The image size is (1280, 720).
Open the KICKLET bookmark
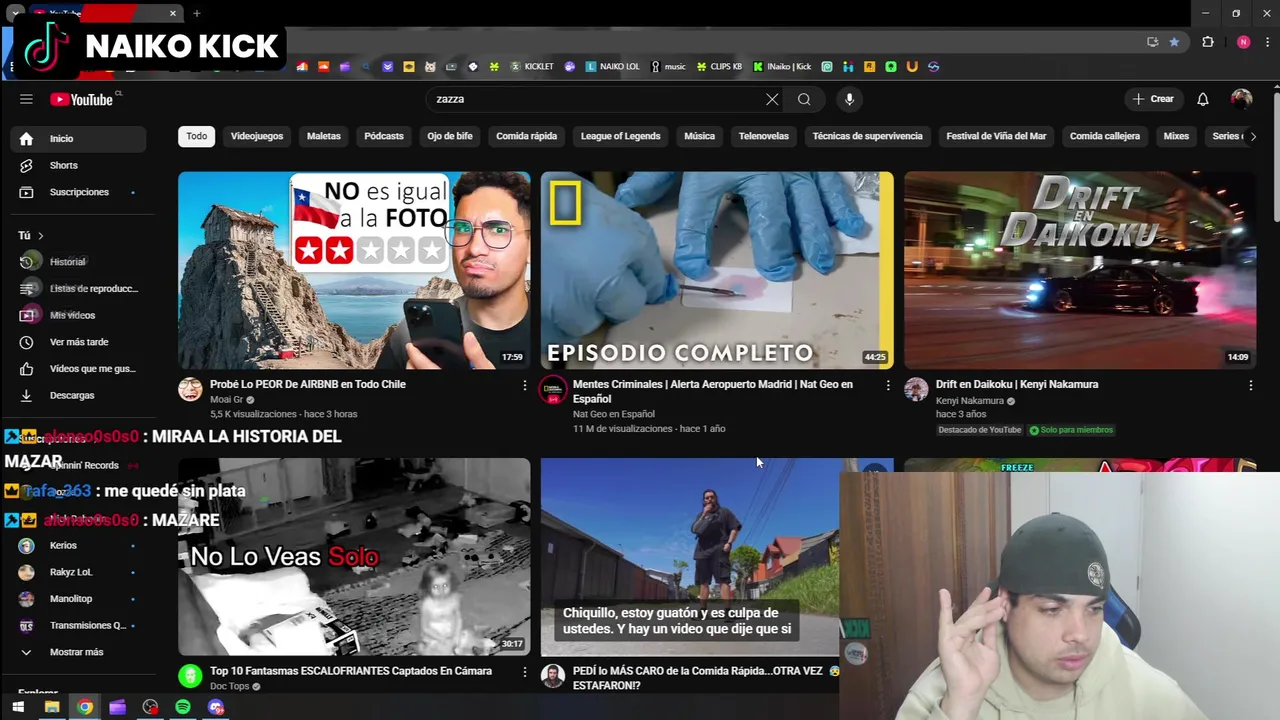(532, 67)
